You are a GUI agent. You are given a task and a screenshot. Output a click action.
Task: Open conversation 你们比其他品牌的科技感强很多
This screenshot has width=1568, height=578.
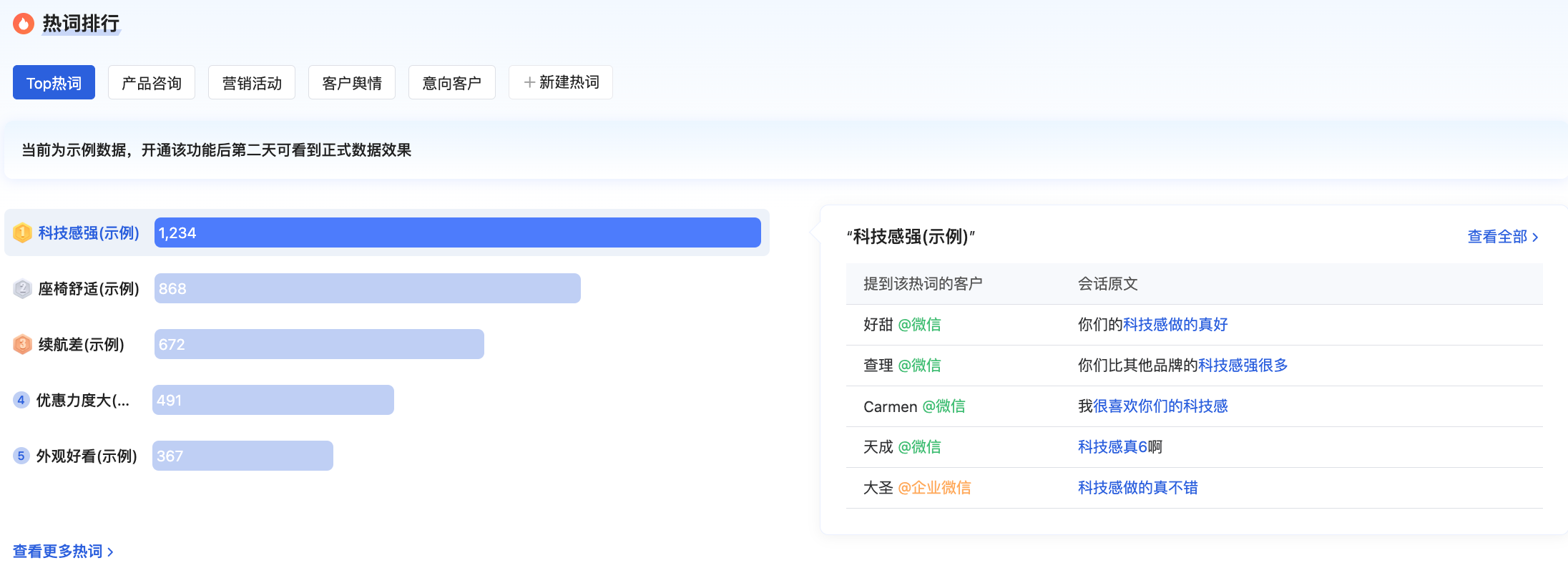coord(1183,366)
